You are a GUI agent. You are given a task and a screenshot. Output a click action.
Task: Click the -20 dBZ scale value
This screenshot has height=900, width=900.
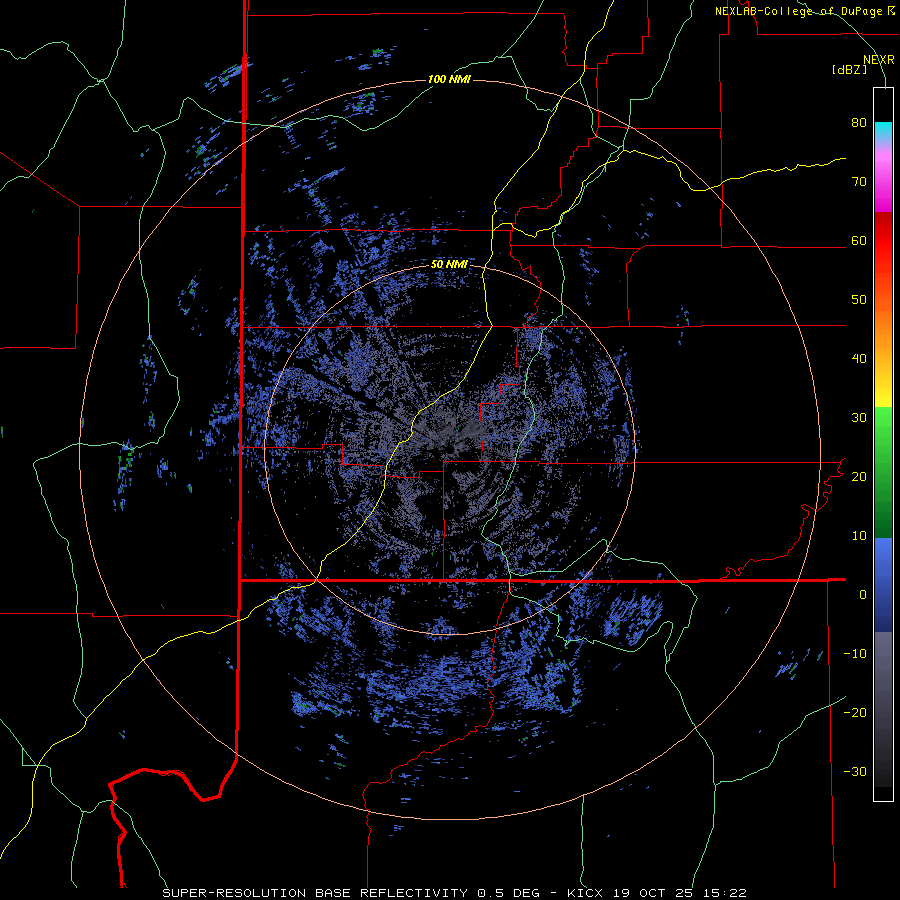855,712
